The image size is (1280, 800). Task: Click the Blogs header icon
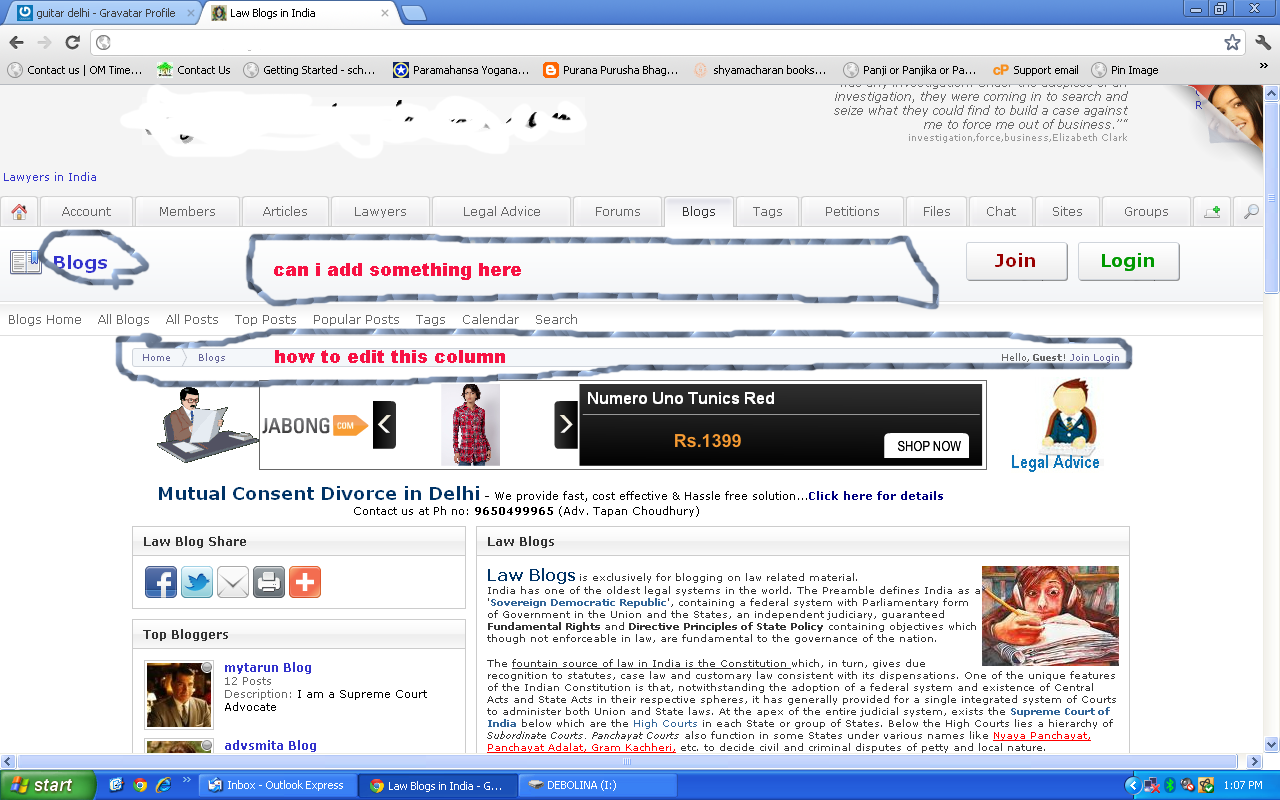(x=25, y=262)
